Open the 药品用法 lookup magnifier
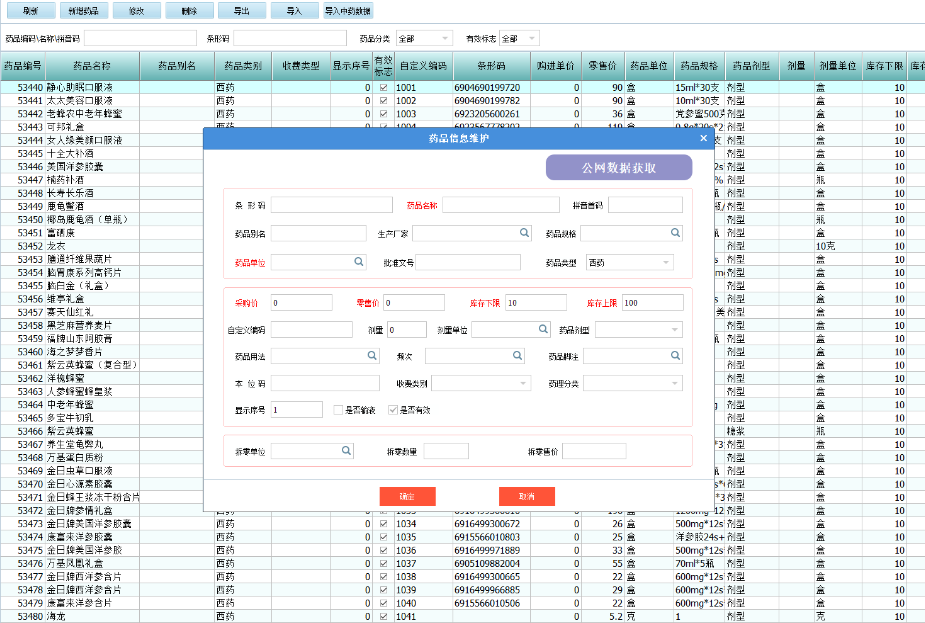The height and width of the screenshot is (623, 925). tap(371, 355)
